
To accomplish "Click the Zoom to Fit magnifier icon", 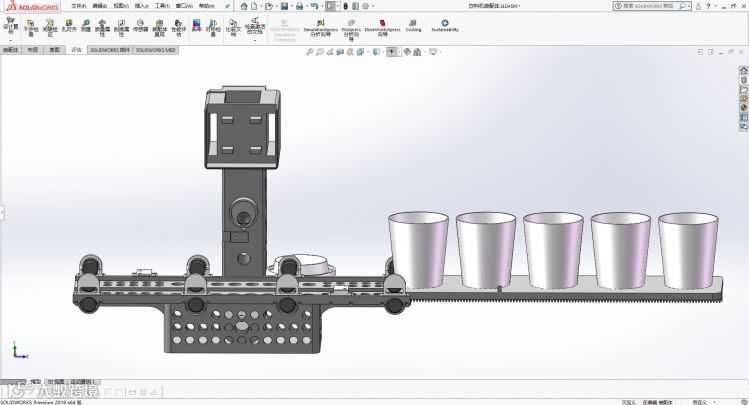I will tap(309, 52).
